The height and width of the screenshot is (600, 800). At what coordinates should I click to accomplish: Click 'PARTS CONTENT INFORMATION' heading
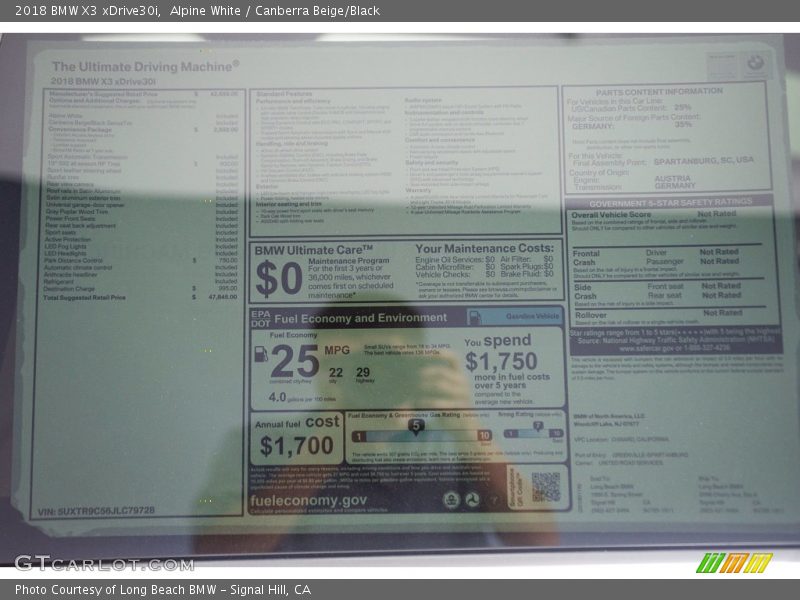pos(659,92)
